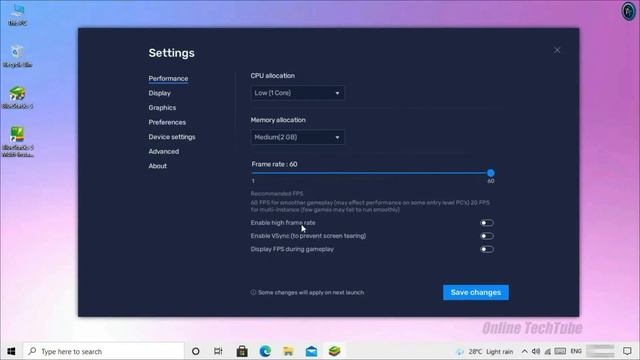The height and width of the screenshot is (360, 640).
Task: Open Mail app from taskbar
Action: click(311, 351)
